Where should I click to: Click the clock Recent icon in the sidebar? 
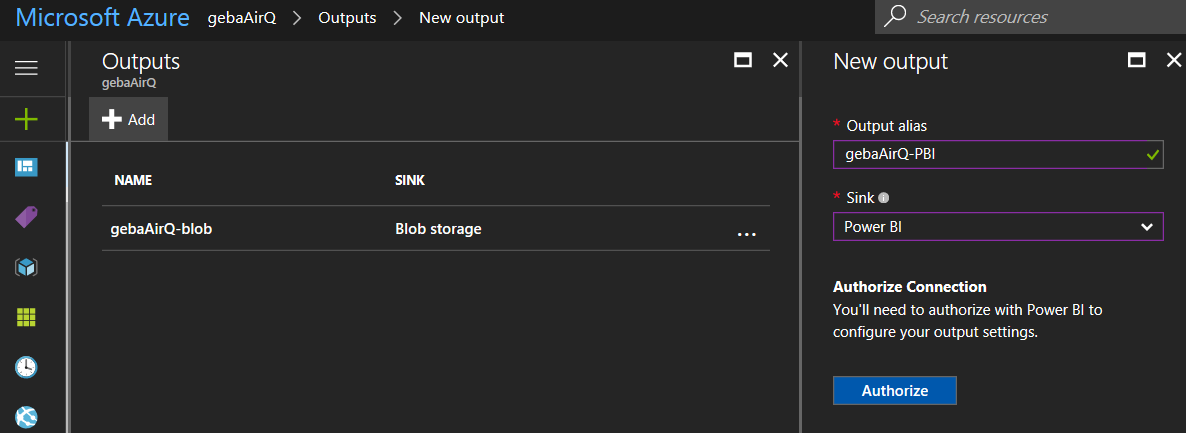pos(26,367)
